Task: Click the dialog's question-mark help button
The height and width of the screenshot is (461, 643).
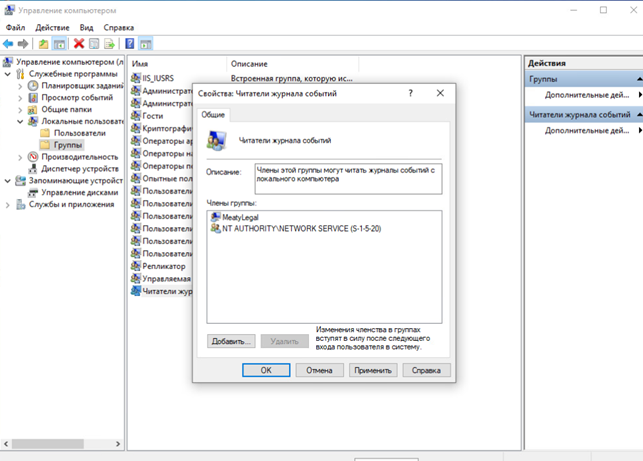Action: [x=410, y=93]
